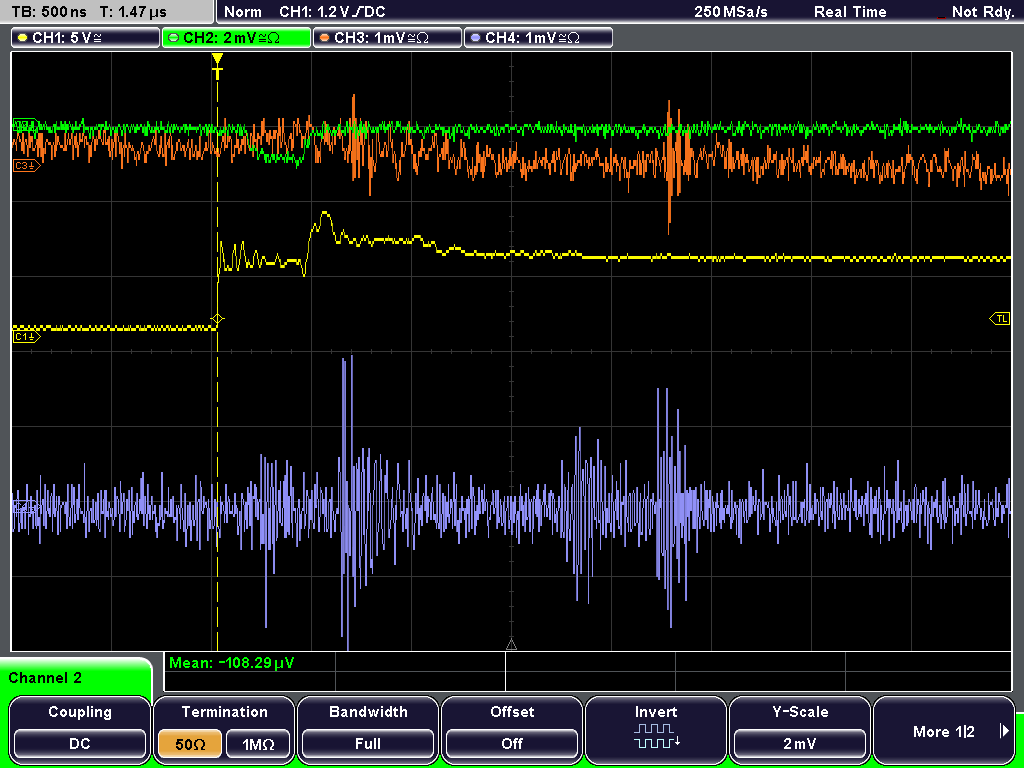The width and height of the screenshot is (1024, 768).
Task: Select the CH3: 1 mV channel tab
Action: tap(387, 37)
